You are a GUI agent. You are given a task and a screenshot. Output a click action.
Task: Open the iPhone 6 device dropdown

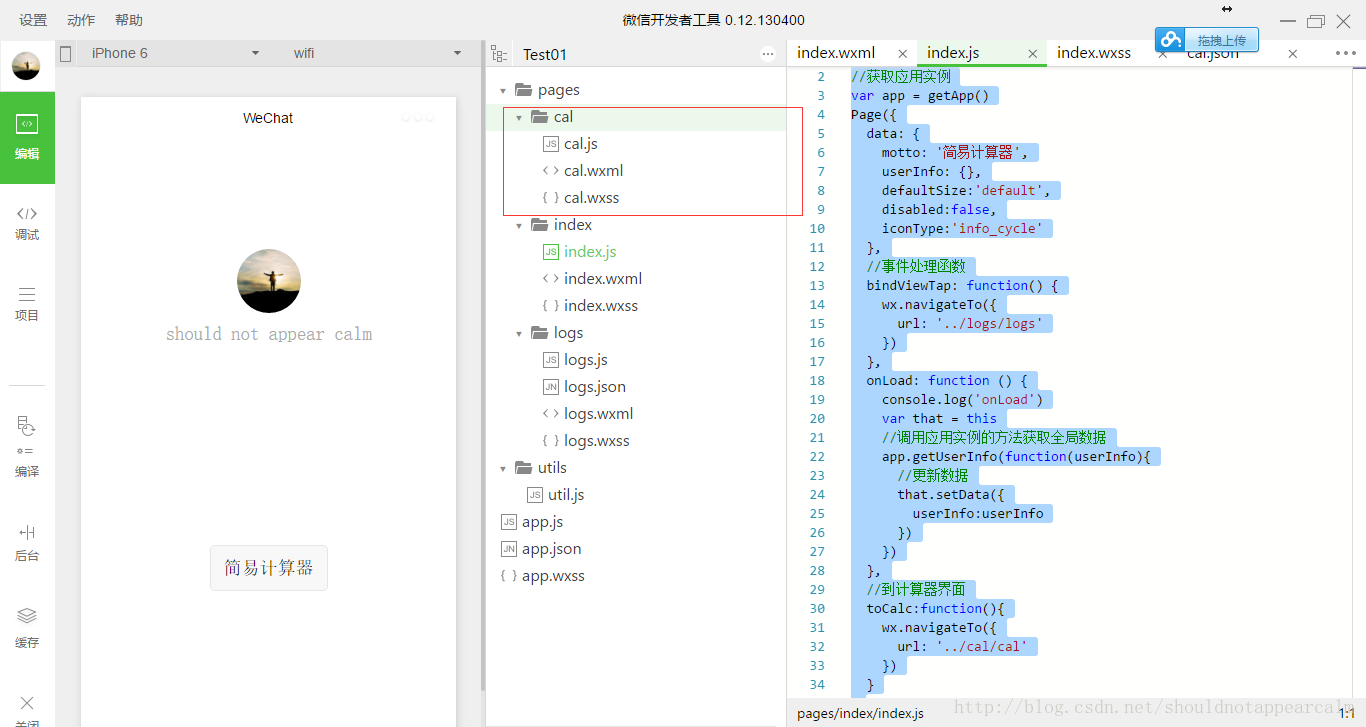point(174,53)
